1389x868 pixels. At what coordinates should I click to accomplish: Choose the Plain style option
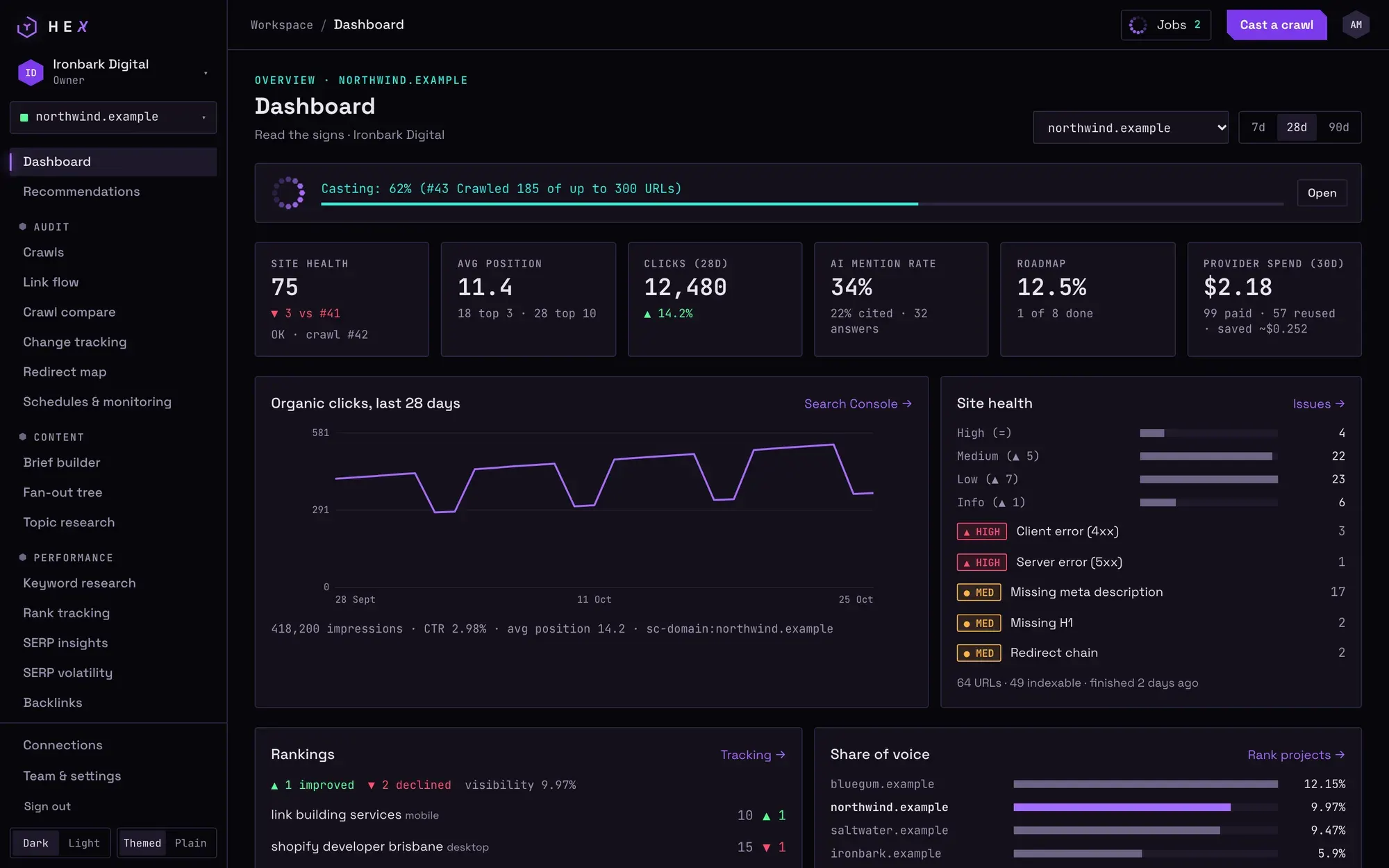190,843
